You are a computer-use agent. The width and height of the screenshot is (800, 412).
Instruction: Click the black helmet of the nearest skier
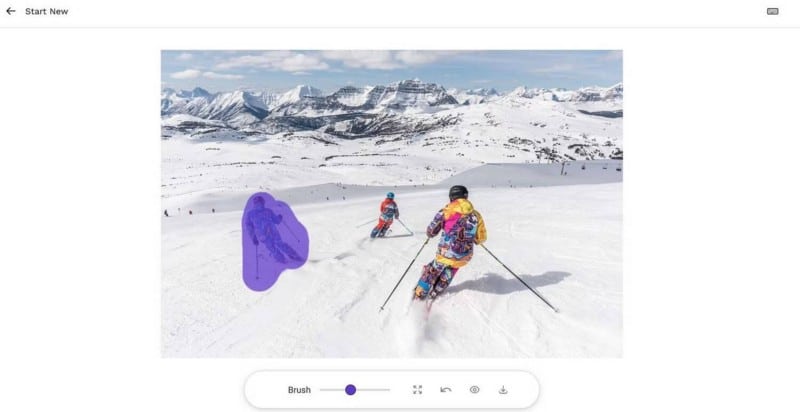tap(458, 192)
